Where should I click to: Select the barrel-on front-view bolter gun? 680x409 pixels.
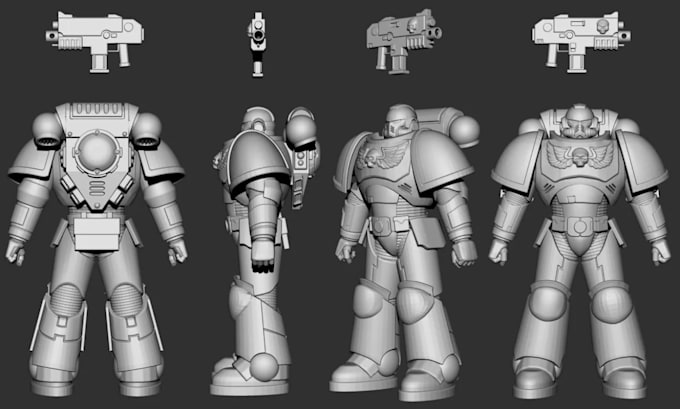257,44
